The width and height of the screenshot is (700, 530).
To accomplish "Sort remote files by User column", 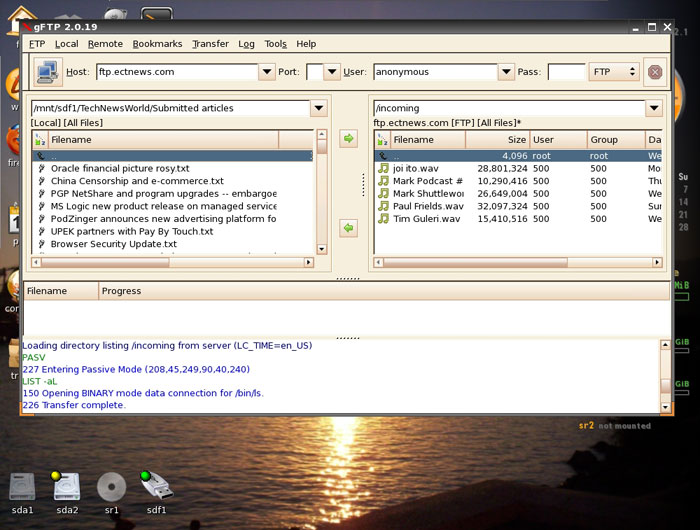I will tap(558, 140).
